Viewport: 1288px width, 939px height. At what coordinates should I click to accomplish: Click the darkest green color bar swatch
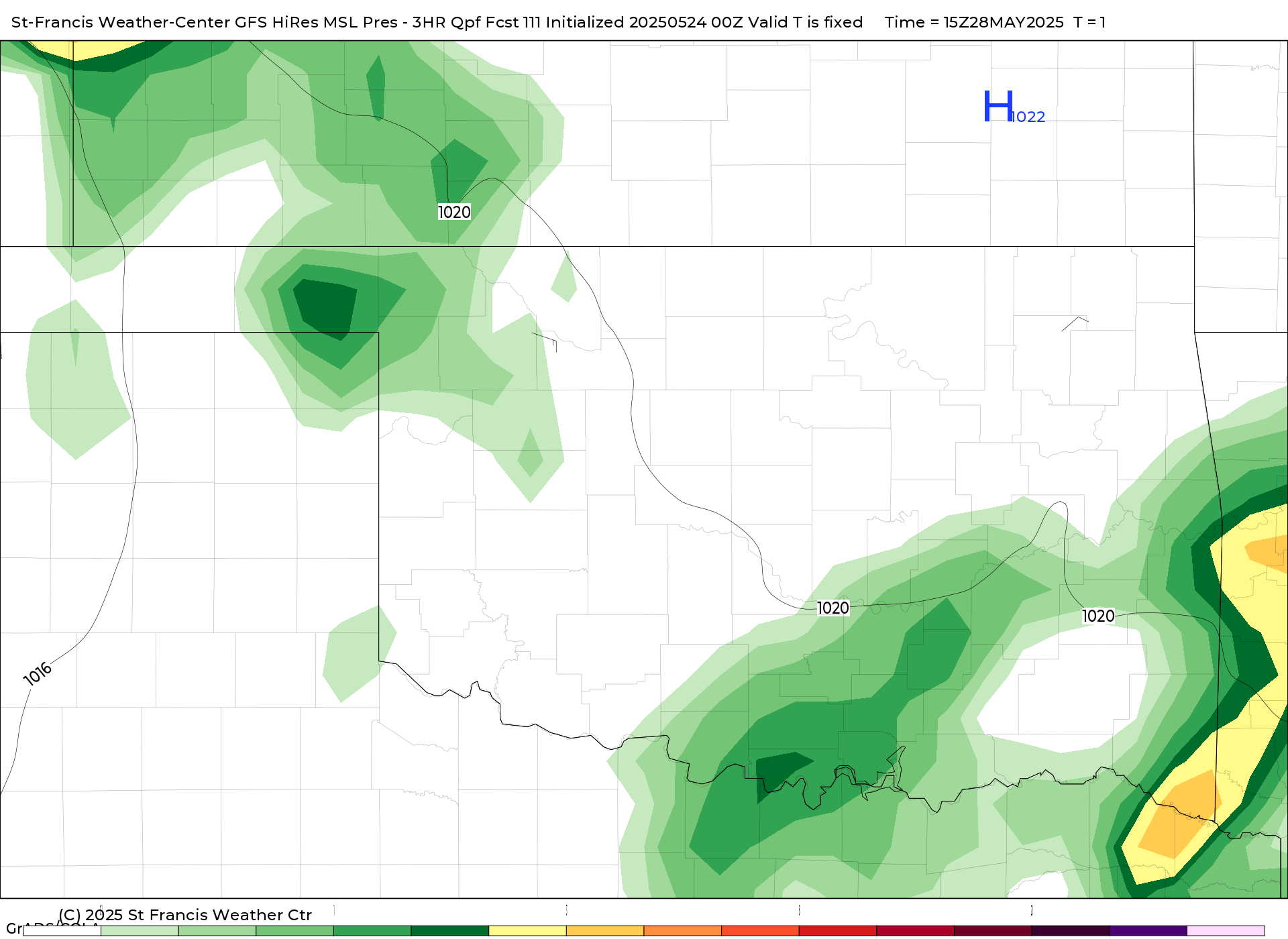(449, 931)
